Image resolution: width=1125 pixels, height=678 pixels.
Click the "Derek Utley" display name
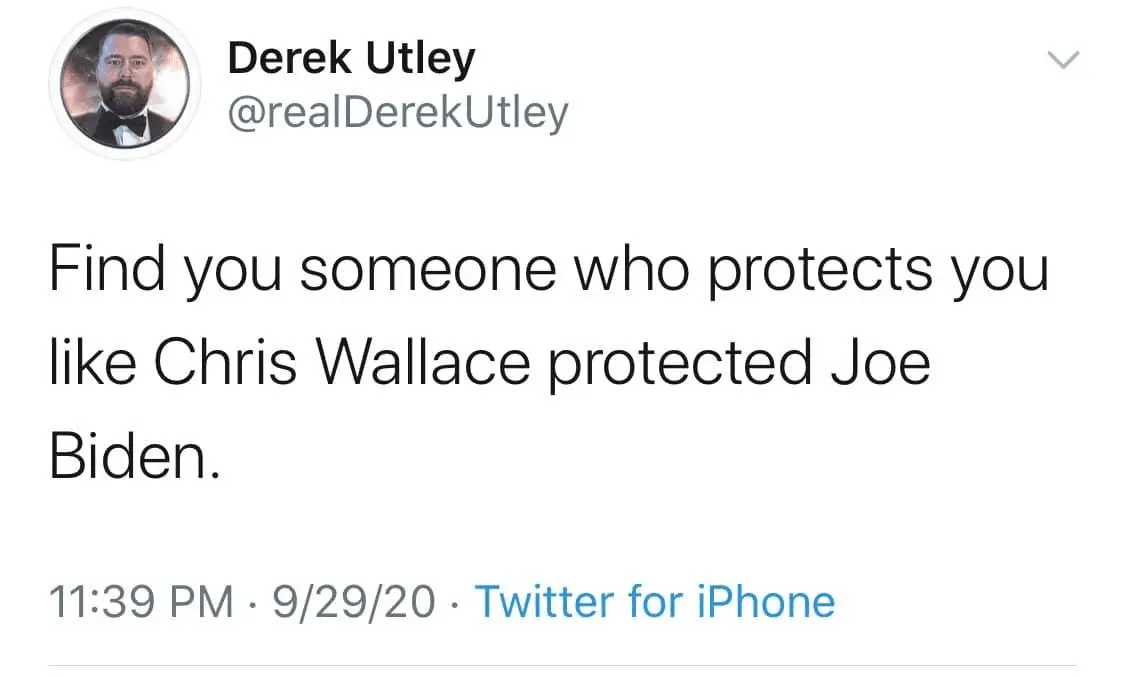pyautogui.click(x=351, y=60)
